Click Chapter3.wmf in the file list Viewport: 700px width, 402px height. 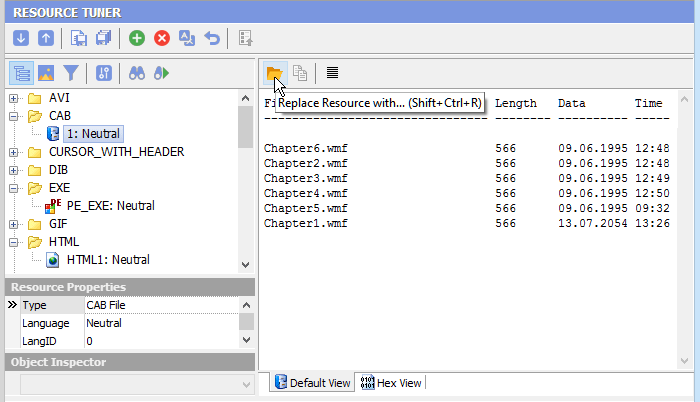click(306, 178)
